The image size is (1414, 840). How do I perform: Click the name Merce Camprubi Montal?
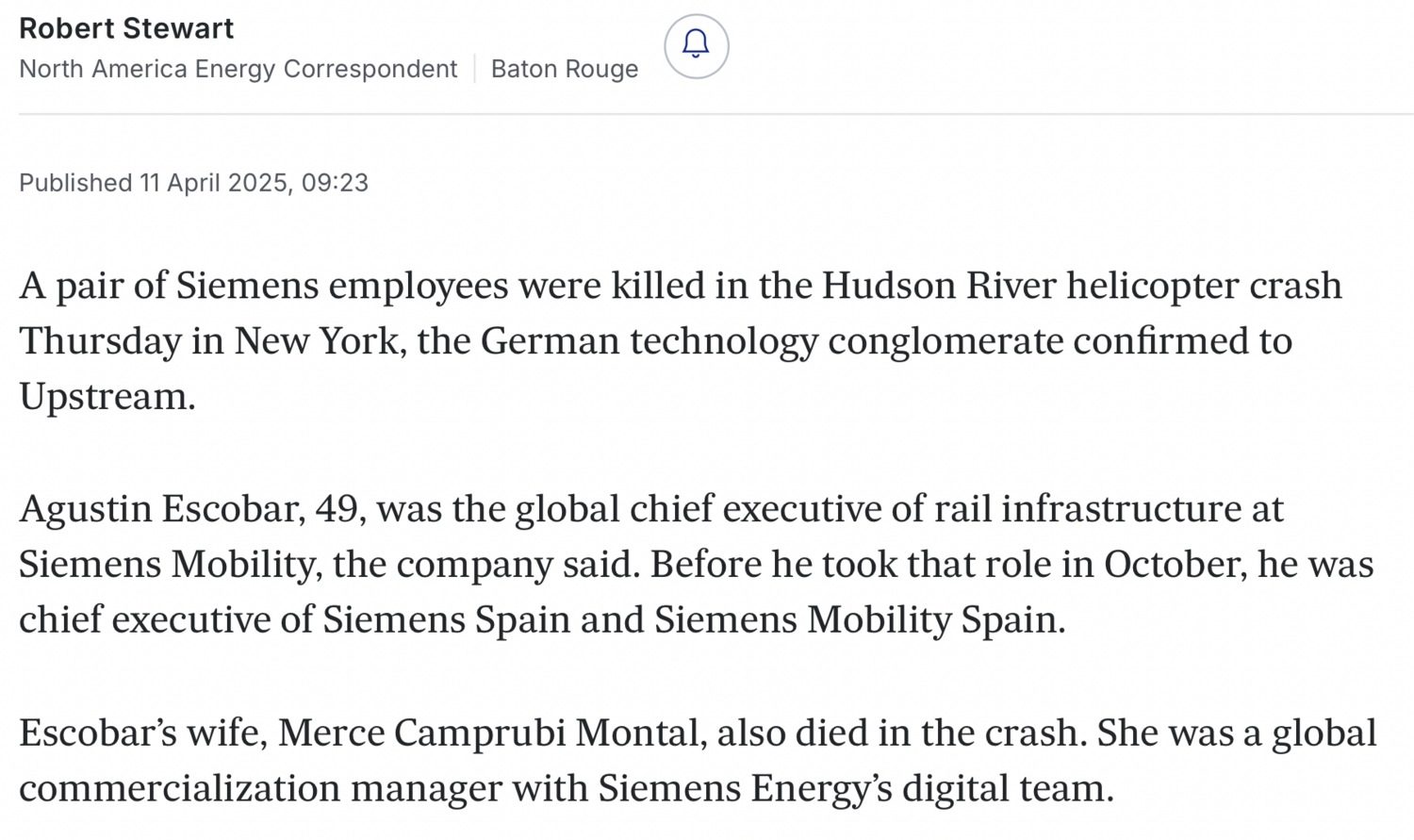(x=491, y=733)
